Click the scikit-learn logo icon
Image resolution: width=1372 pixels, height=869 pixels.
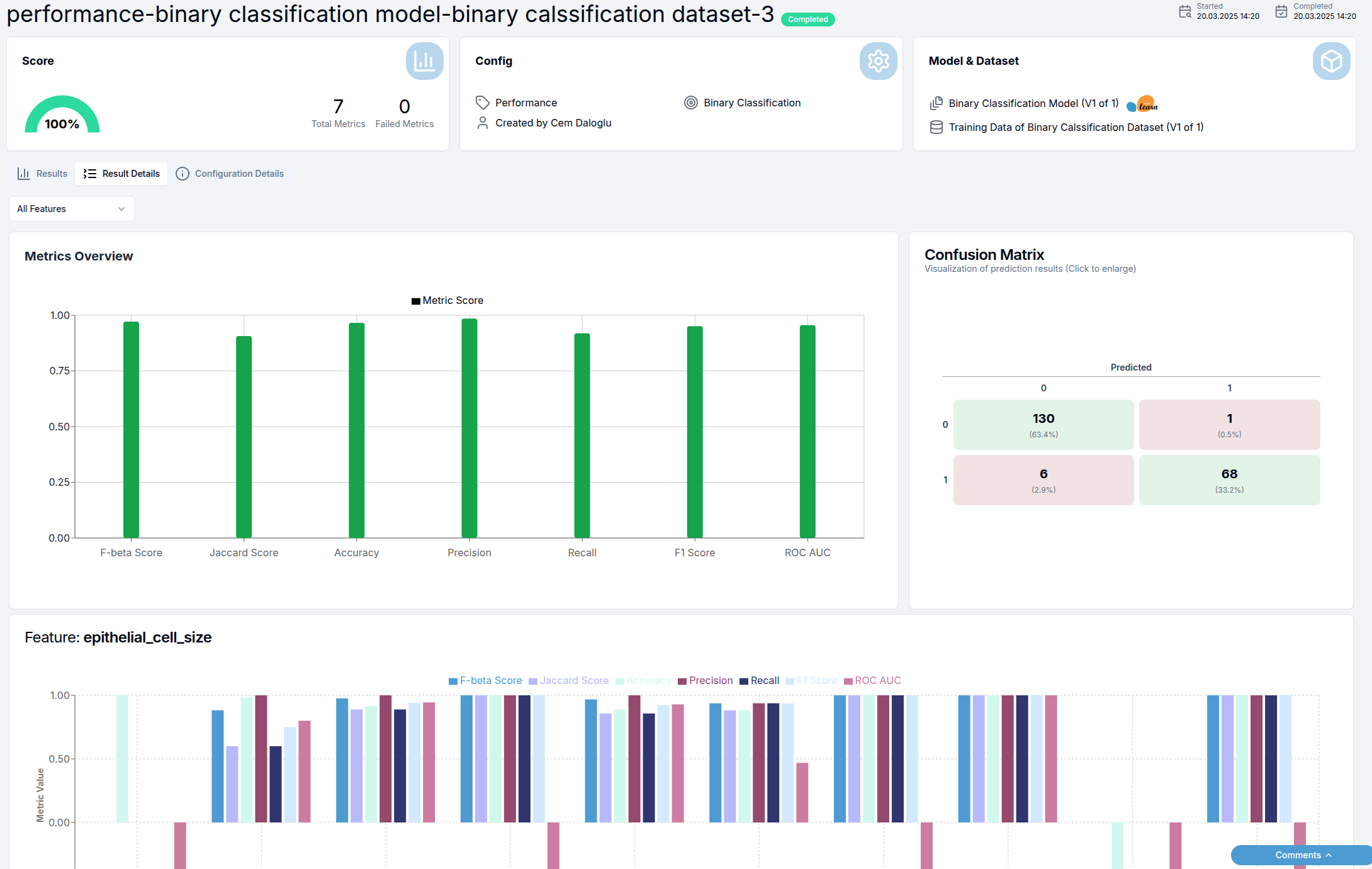(1143, 104)
